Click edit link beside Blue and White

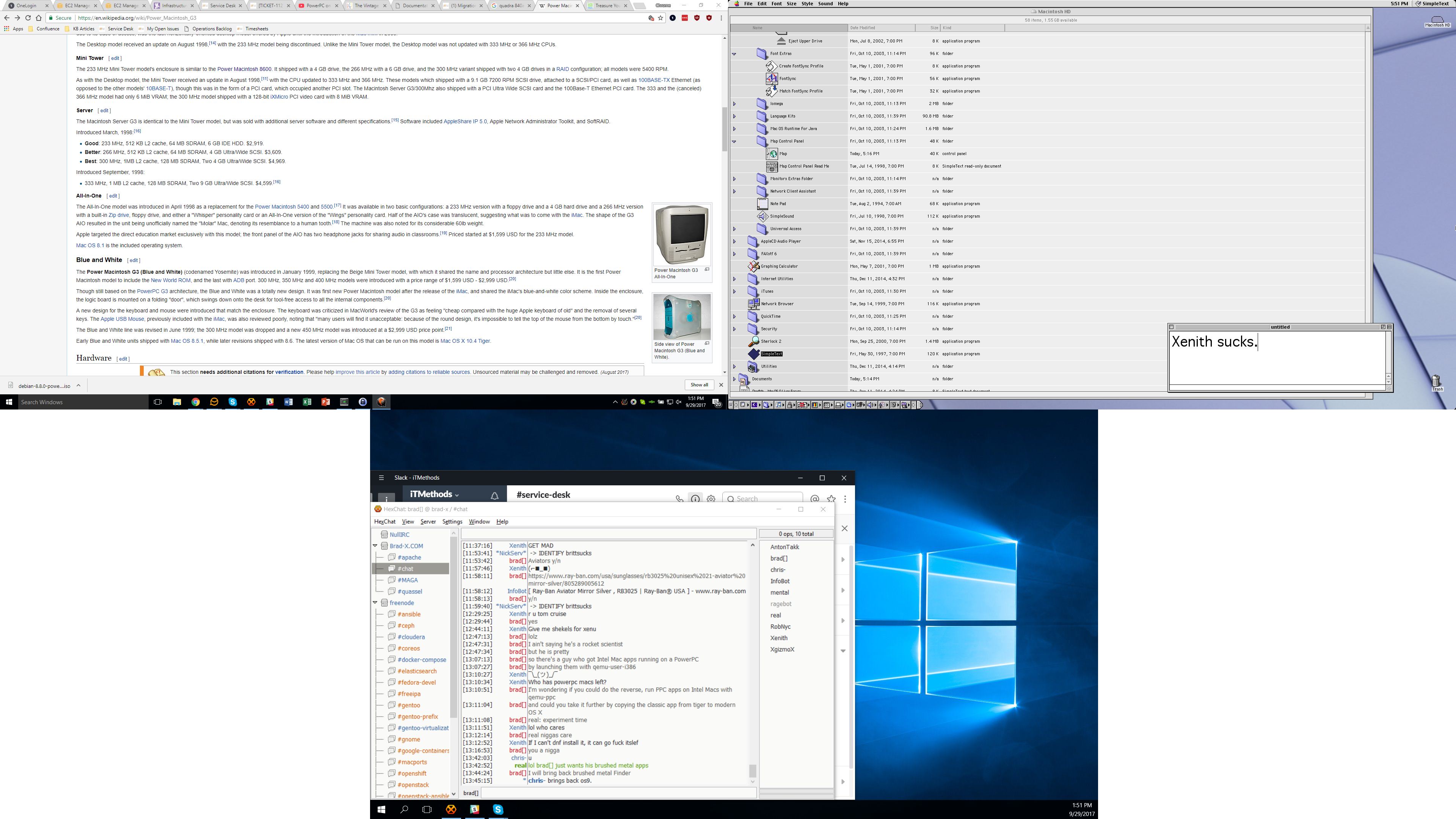[133, 260]
